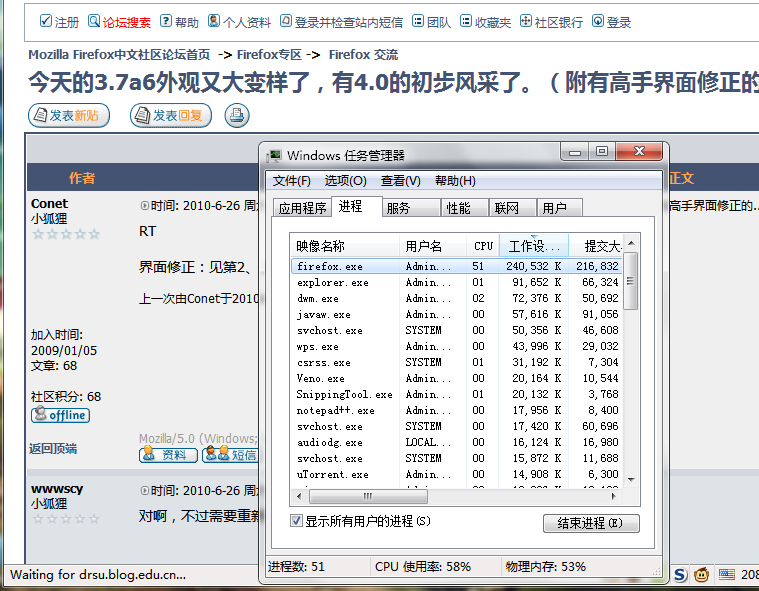759x591 pixels.
Task: Send Conet a message (短信) button
Action: tap(230, 455)
